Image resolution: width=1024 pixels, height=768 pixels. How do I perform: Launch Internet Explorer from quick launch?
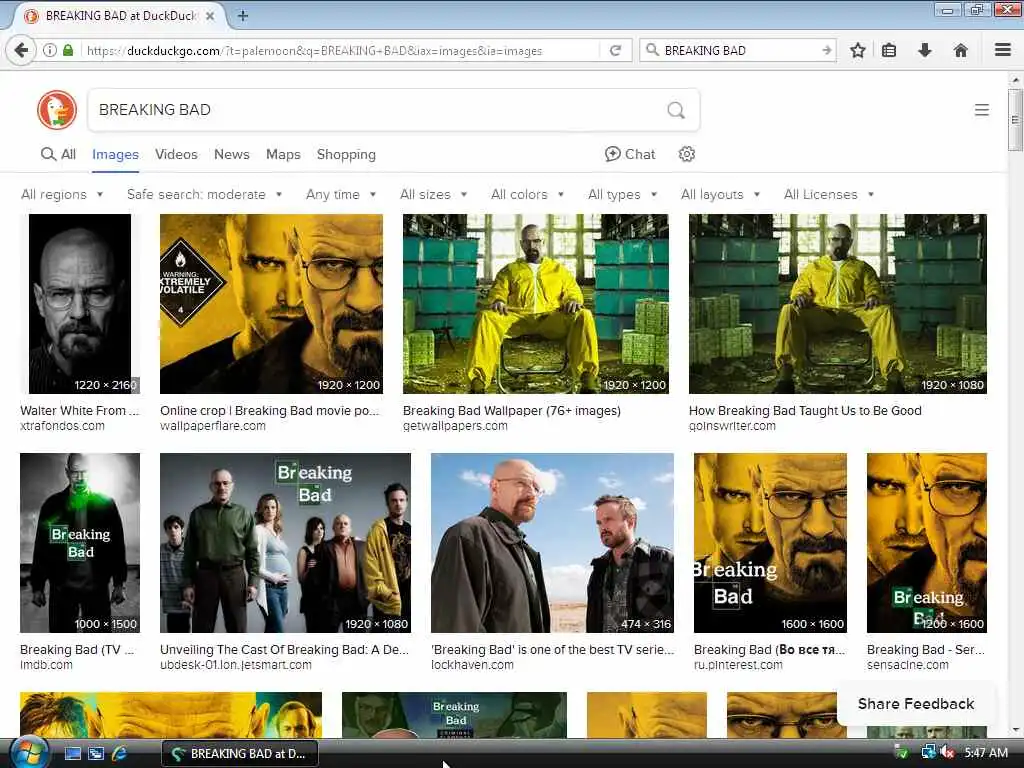119,754
